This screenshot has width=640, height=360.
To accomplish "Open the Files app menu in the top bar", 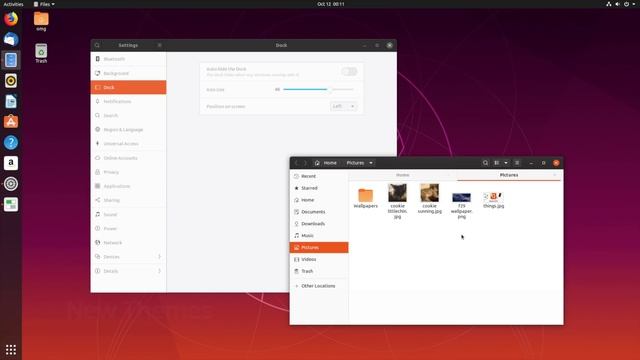I will [x=44, y=4].
